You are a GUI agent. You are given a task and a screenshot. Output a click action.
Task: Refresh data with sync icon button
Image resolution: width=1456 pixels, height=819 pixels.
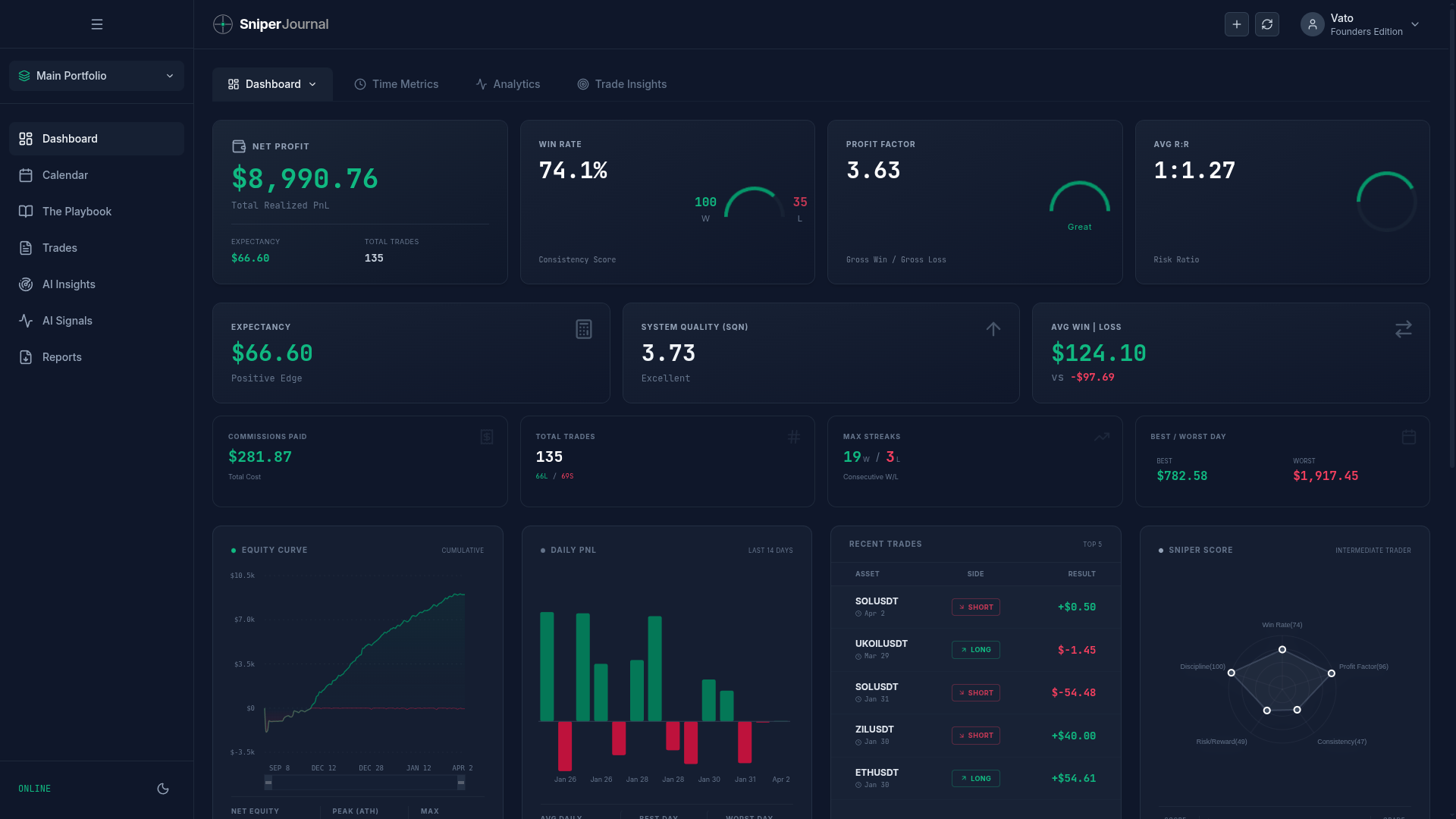1267,24
